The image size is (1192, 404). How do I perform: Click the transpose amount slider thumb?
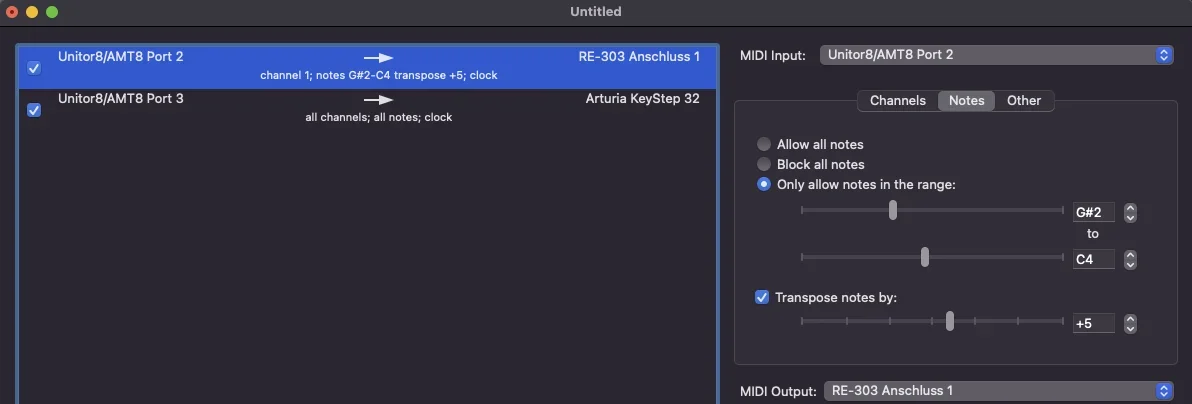pos(950,321)
